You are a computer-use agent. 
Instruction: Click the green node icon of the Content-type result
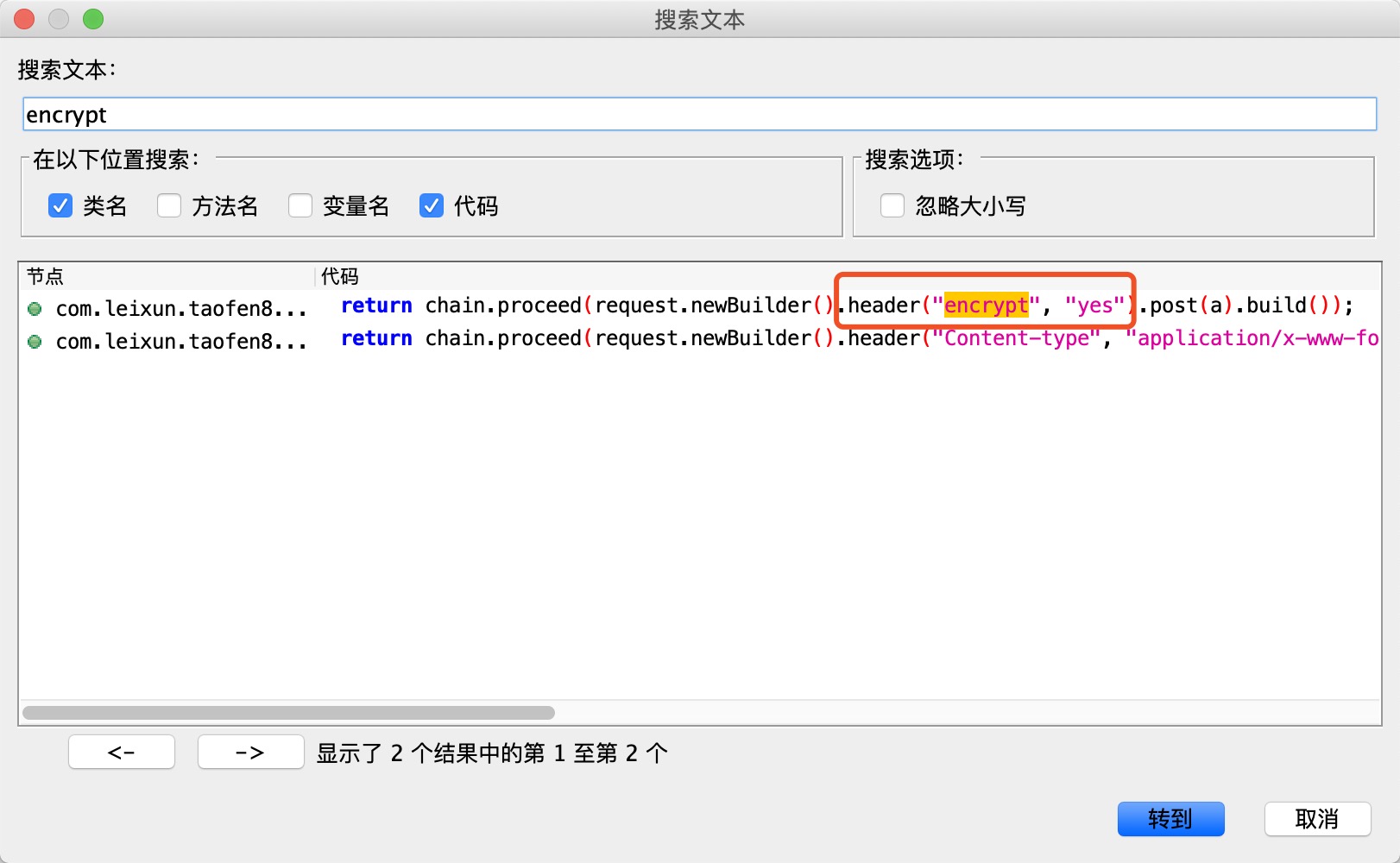pyautogui.click(x=35, y=342)
